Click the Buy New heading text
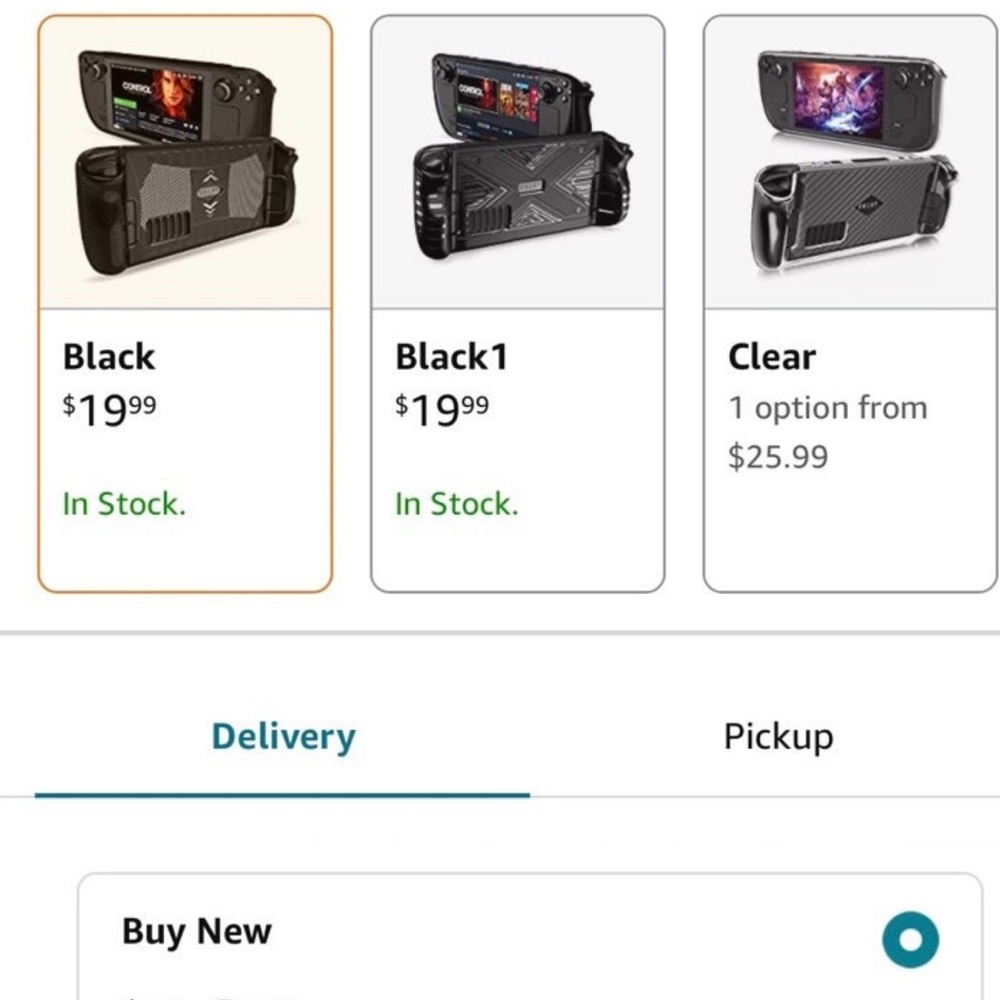 pyautogui.click(x=196, y=931)
